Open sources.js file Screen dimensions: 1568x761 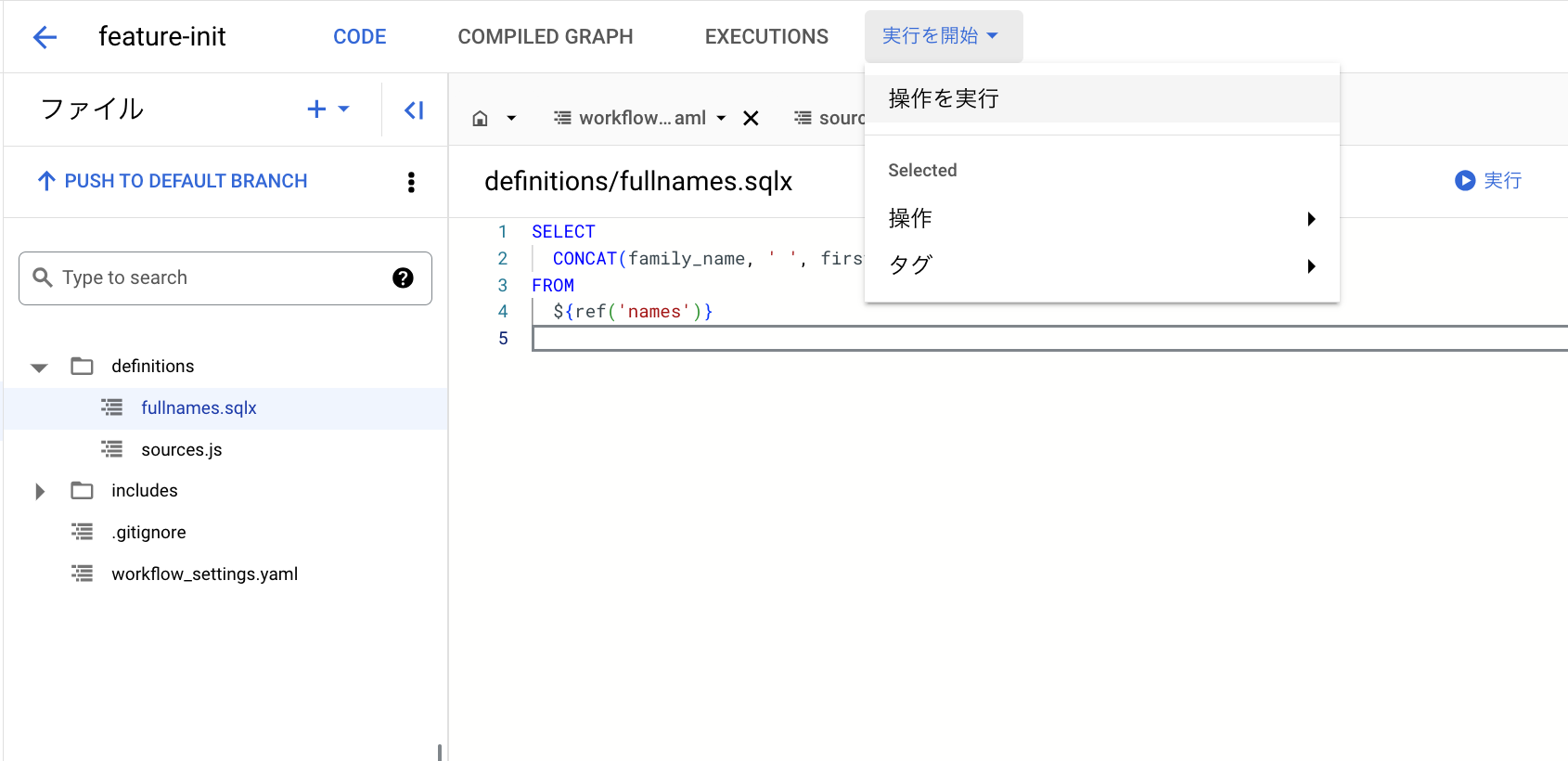pyautogui.click(x=182, y=449)
